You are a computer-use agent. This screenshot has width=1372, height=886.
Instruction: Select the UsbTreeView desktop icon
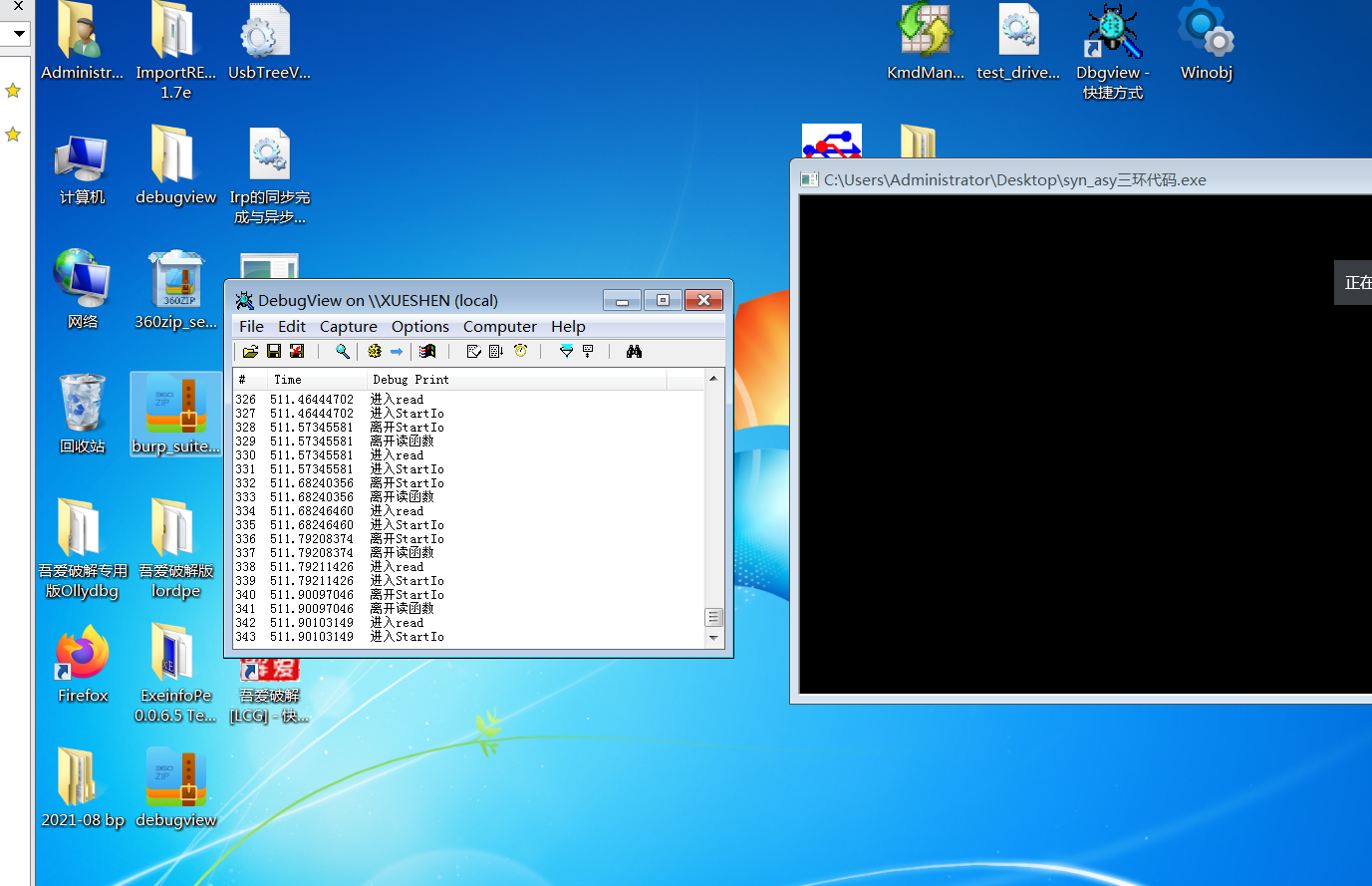[269, 42]
